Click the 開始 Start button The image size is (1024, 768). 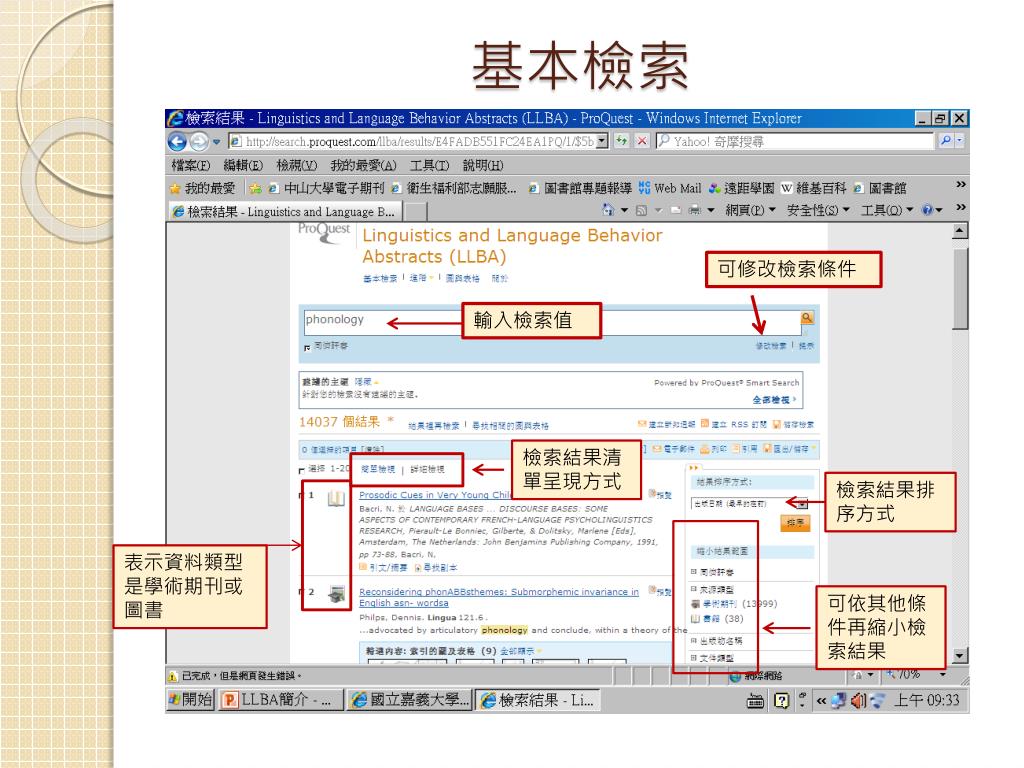190,700
